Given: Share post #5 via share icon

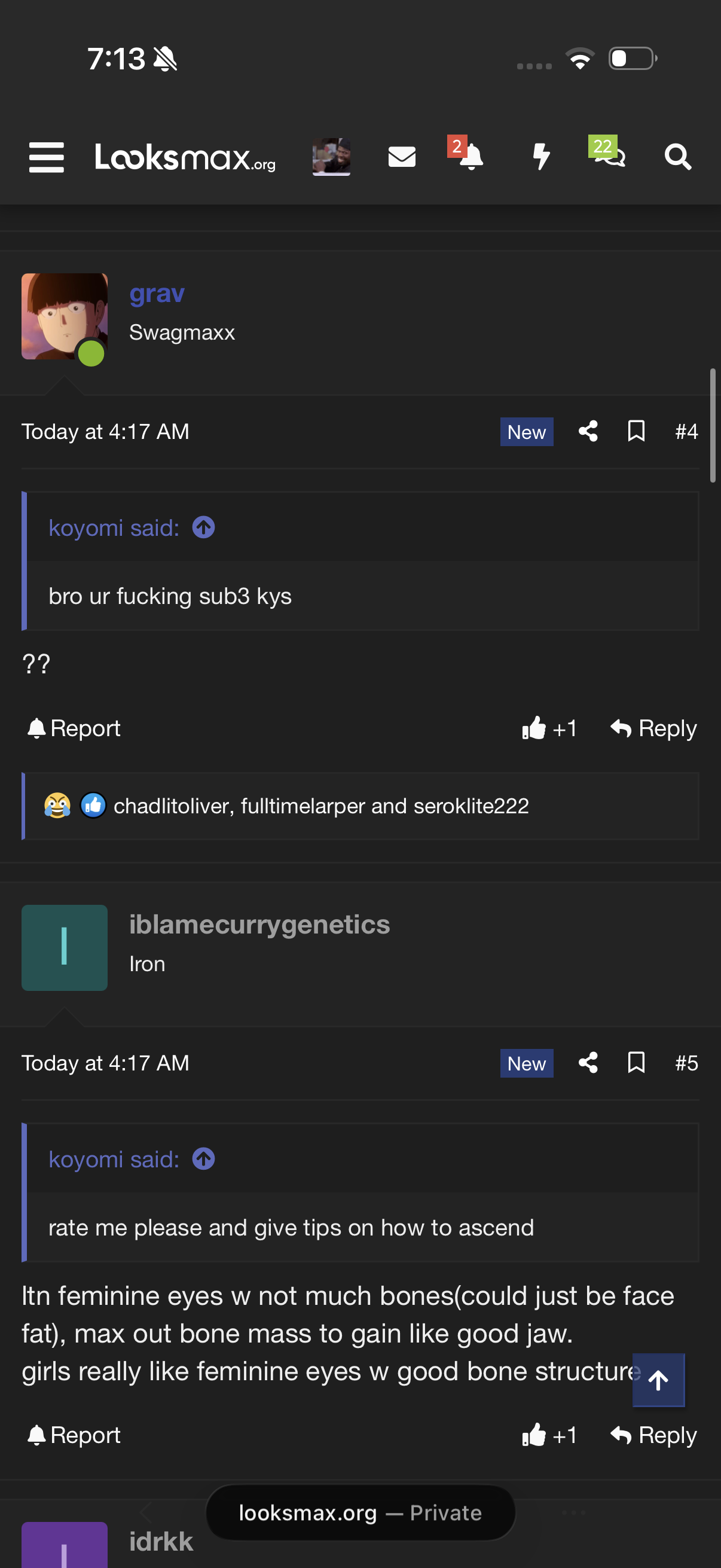Looking at the screenshot, I should click(x=588, y=1063).
